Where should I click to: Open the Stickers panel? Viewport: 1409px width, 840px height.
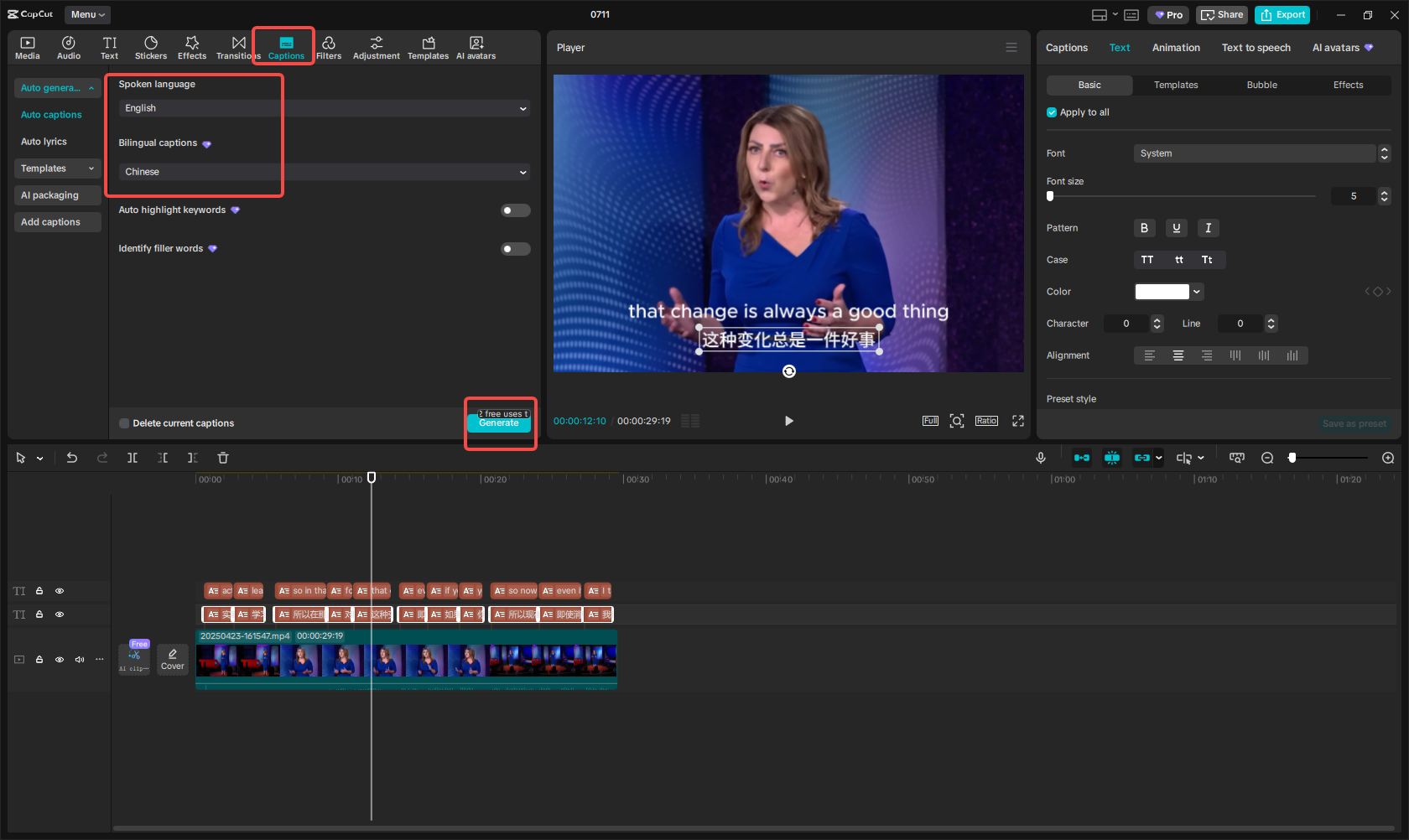tap(151, 48)
